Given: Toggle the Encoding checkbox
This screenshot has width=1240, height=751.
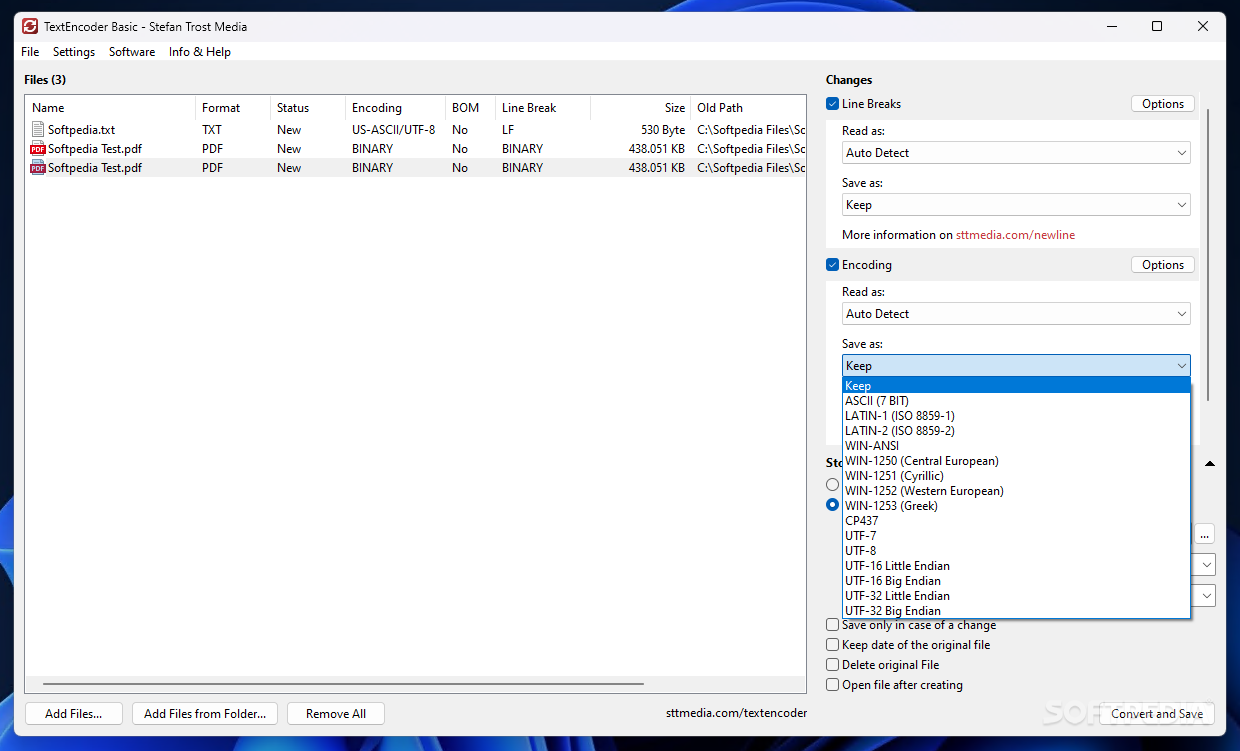Looking at the screenshot, I should [x=832, y=265].
